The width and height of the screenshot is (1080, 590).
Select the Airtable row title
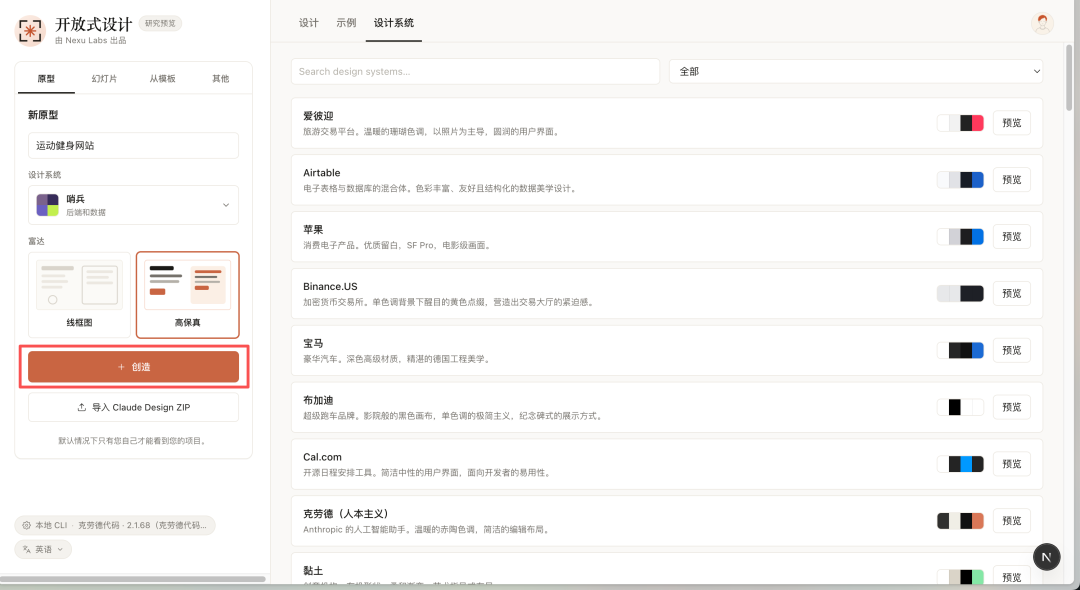click(322, 173)
